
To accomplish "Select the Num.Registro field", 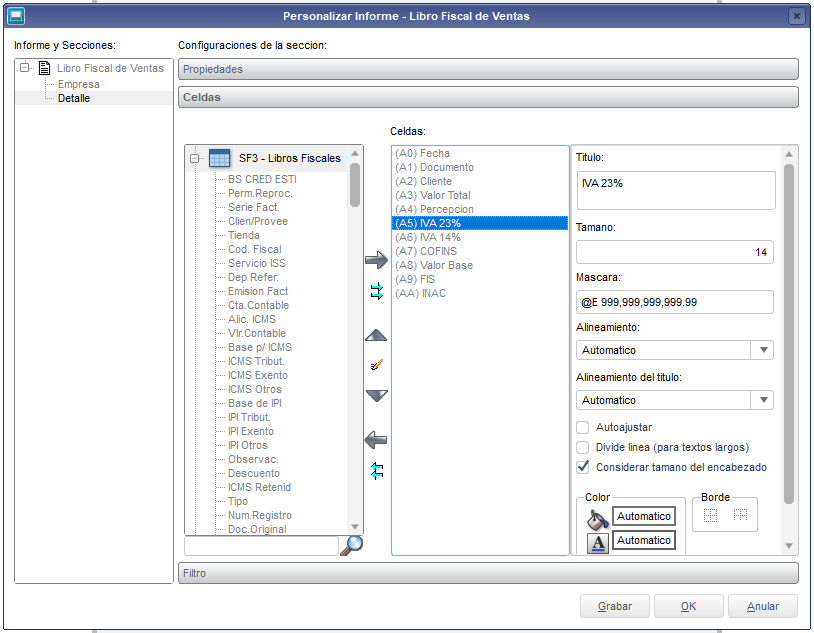I will click(260, 516).
